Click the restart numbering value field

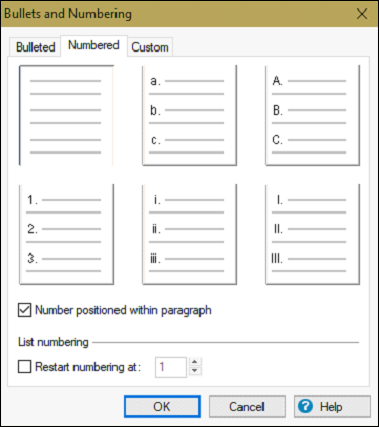(171, 367)
